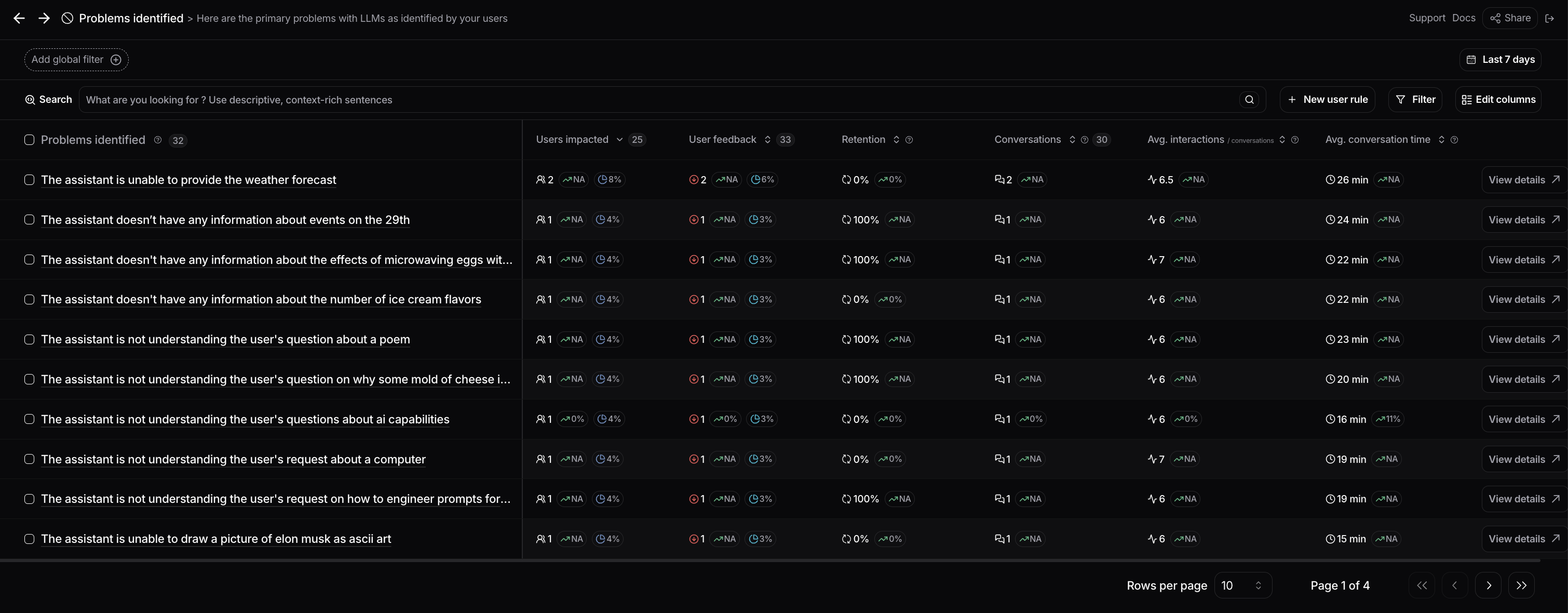This screenshot has width=1568, height=613.
Task: Click the New user rule button
Action: (x=1328, y=100)
